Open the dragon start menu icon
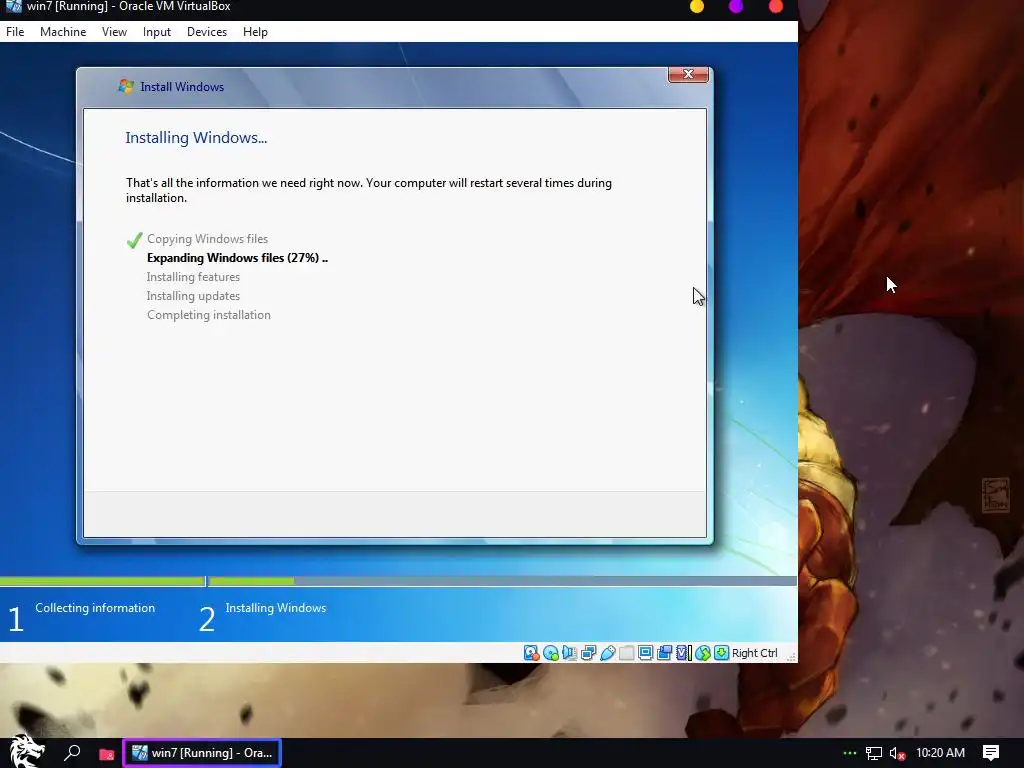 click(26, 751)
